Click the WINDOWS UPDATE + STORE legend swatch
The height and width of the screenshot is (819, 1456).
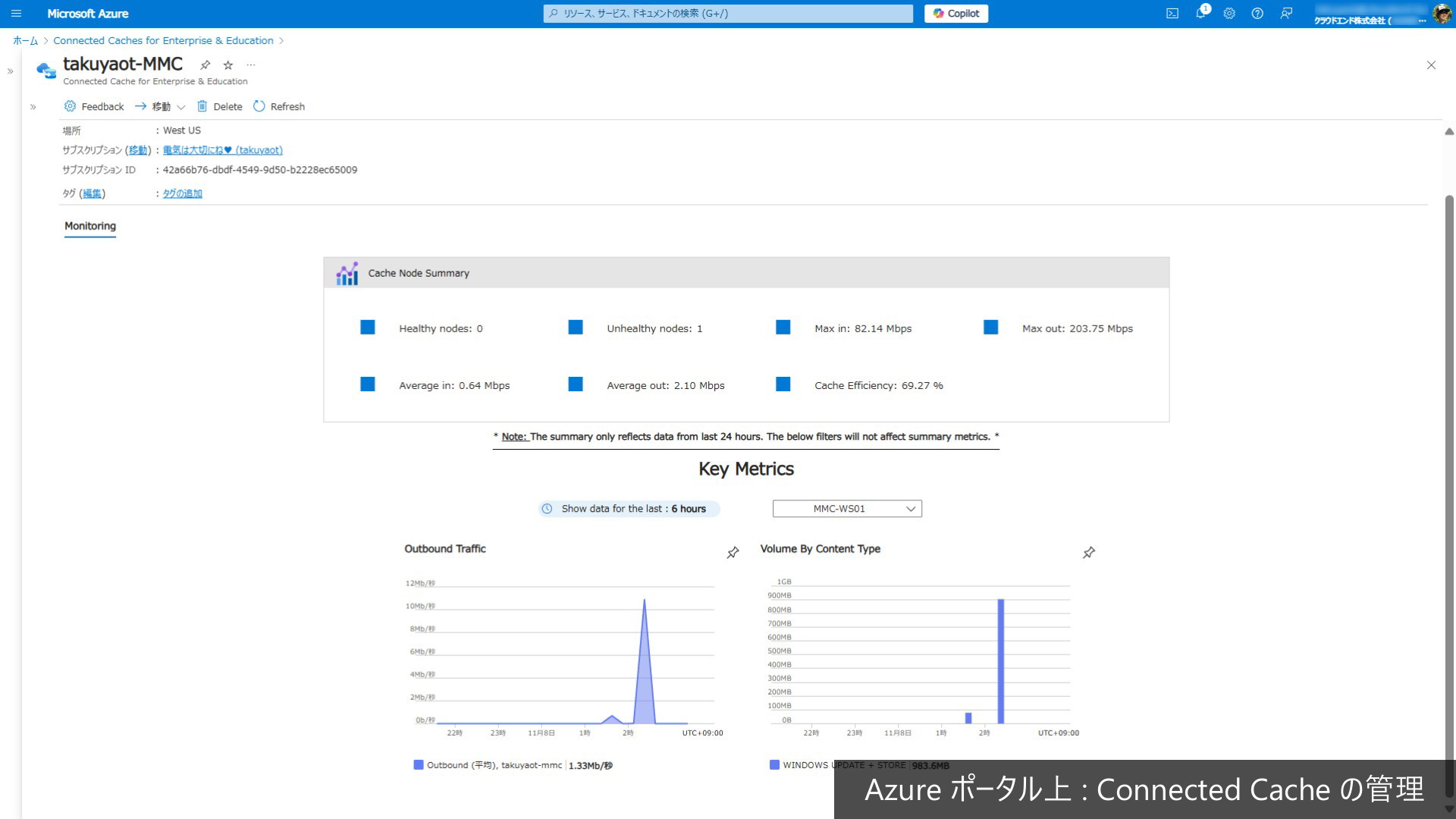pyautogui.click(x=774, y=764)
